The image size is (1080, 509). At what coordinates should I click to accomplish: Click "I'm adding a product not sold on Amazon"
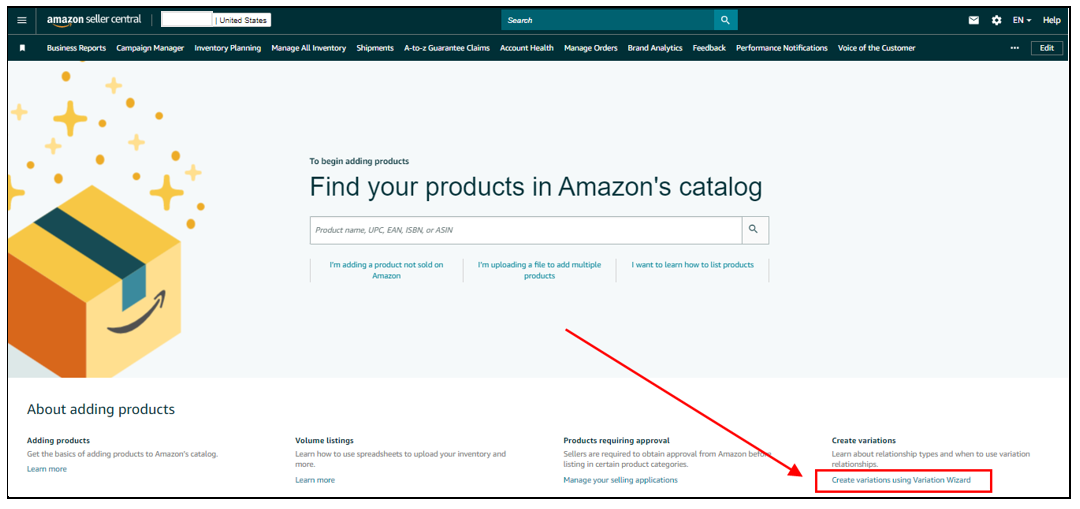tap(386, 270)
